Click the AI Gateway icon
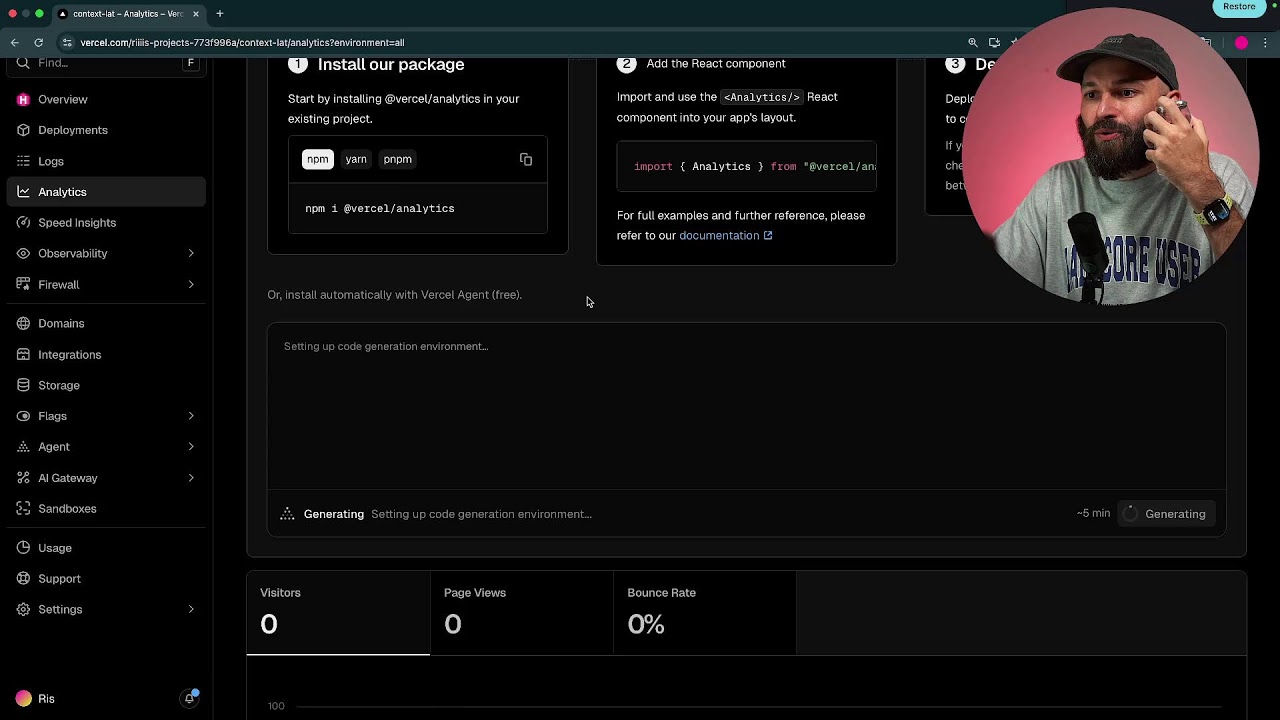1280x720 pixels. tap(23, 478)
